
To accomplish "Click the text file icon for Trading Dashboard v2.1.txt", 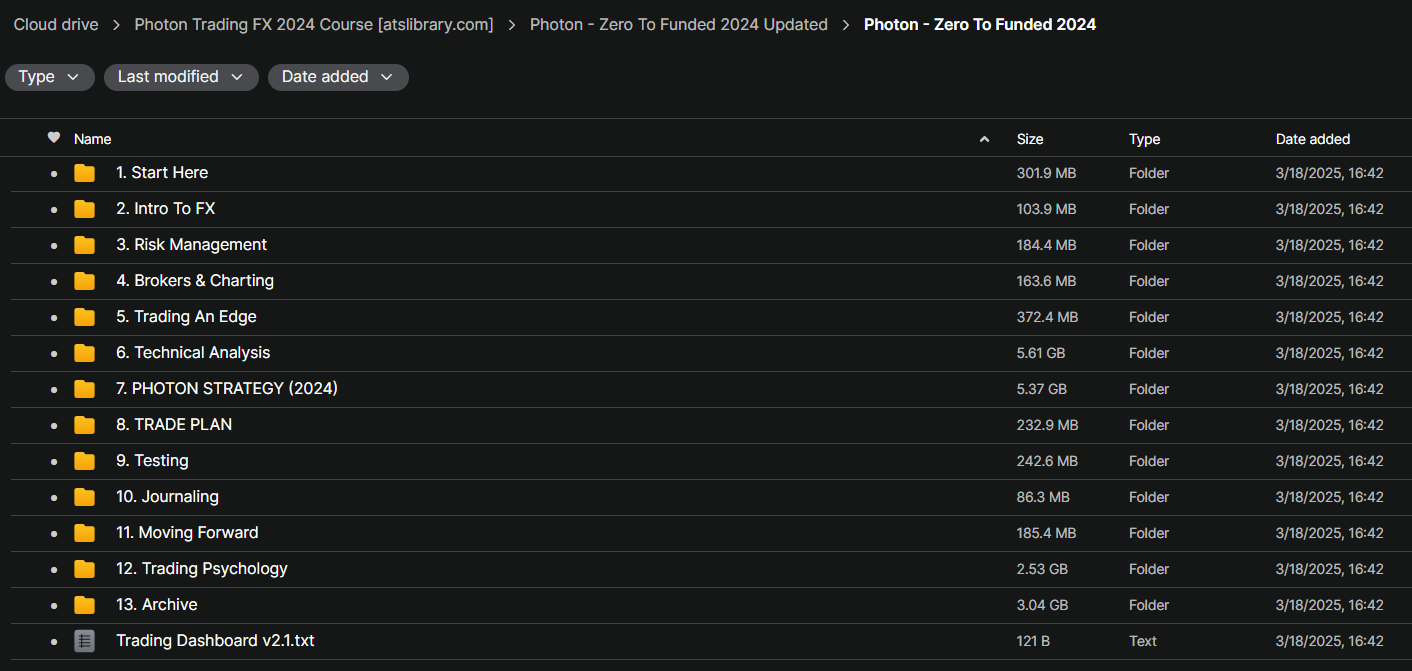I will pyautogui.click(x=85, y=641).
